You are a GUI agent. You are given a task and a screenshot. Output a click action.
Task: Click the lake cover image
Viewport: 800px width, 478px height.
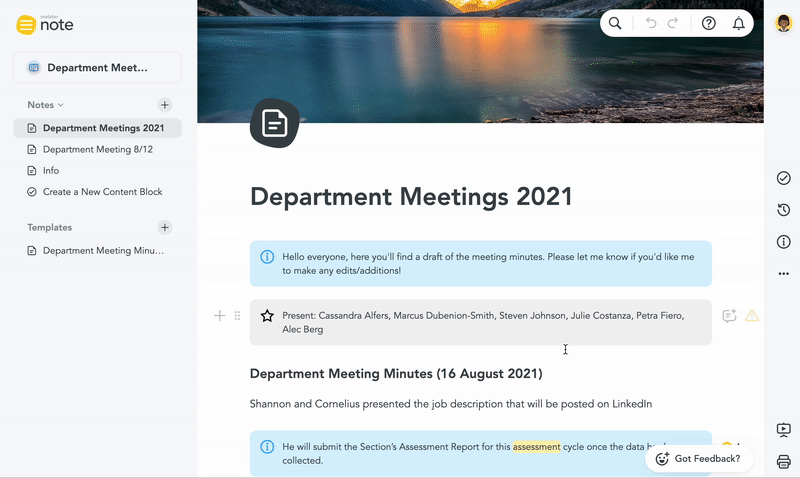click(480, 61)
